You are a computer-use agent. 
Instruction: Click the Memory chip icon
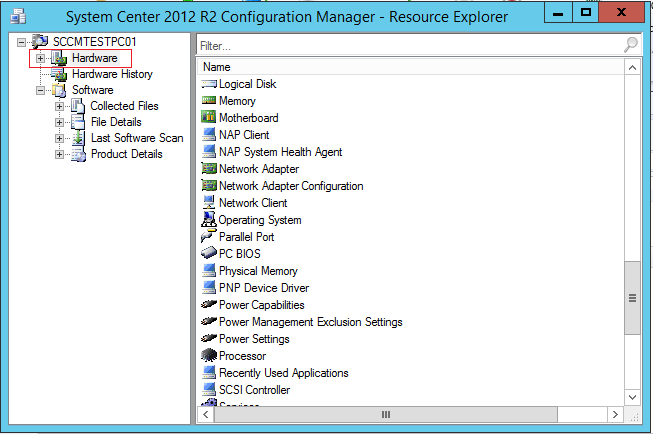(x=209, y=100)
